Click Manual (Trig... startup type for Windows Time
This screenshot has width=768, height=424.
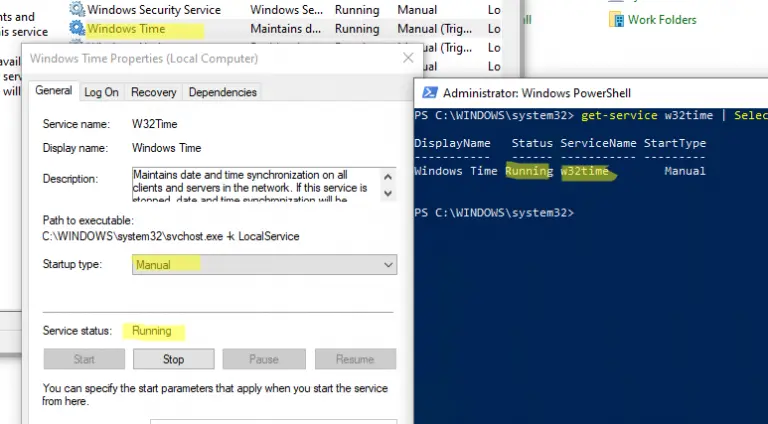click(434, 29)
